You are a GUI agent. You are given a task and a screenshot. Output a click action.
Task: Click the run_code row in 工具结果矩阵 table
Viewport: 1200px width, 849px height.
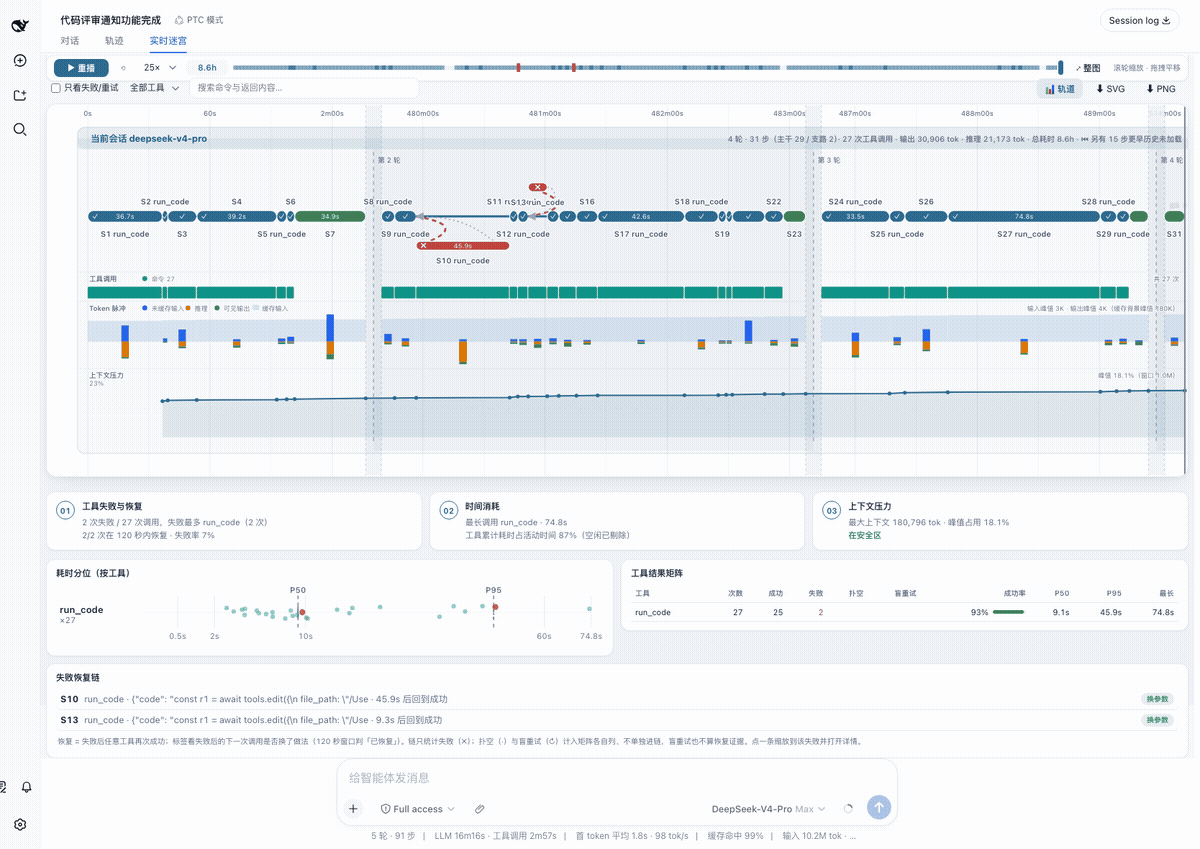[x=905, y=612]
